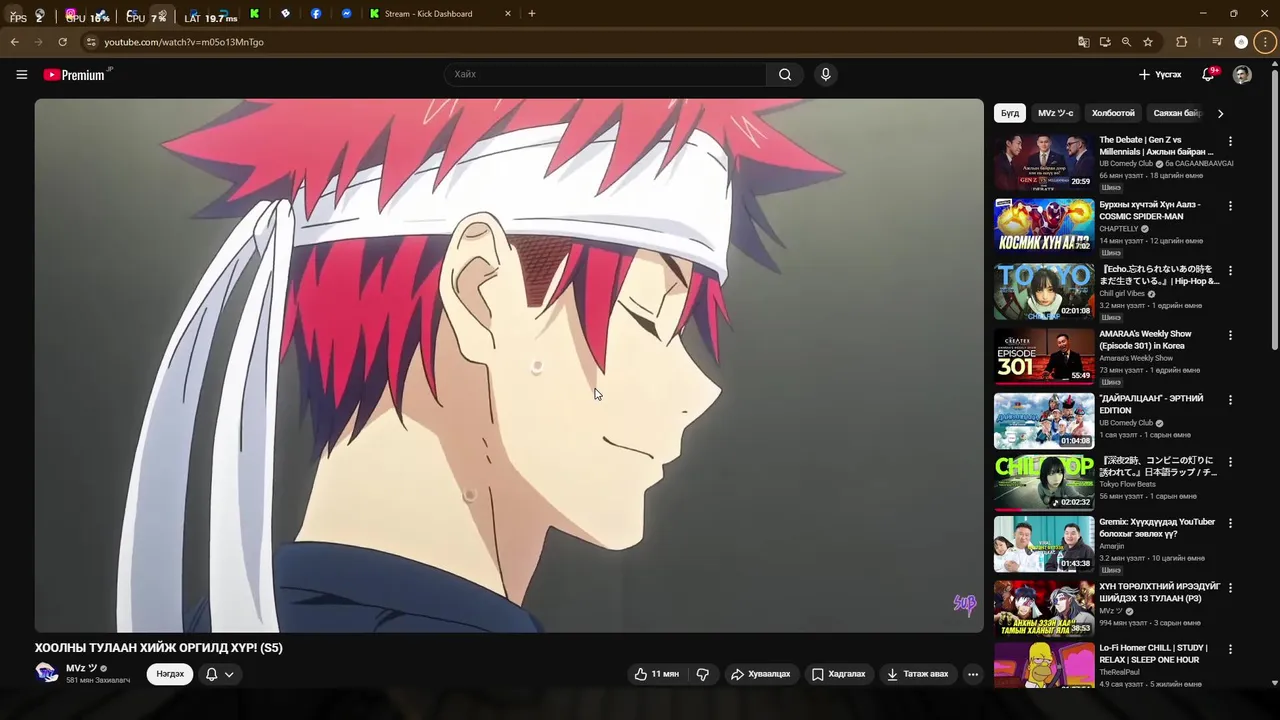
Task: Like the video with thumbs up
Action: tap(656, 674)
